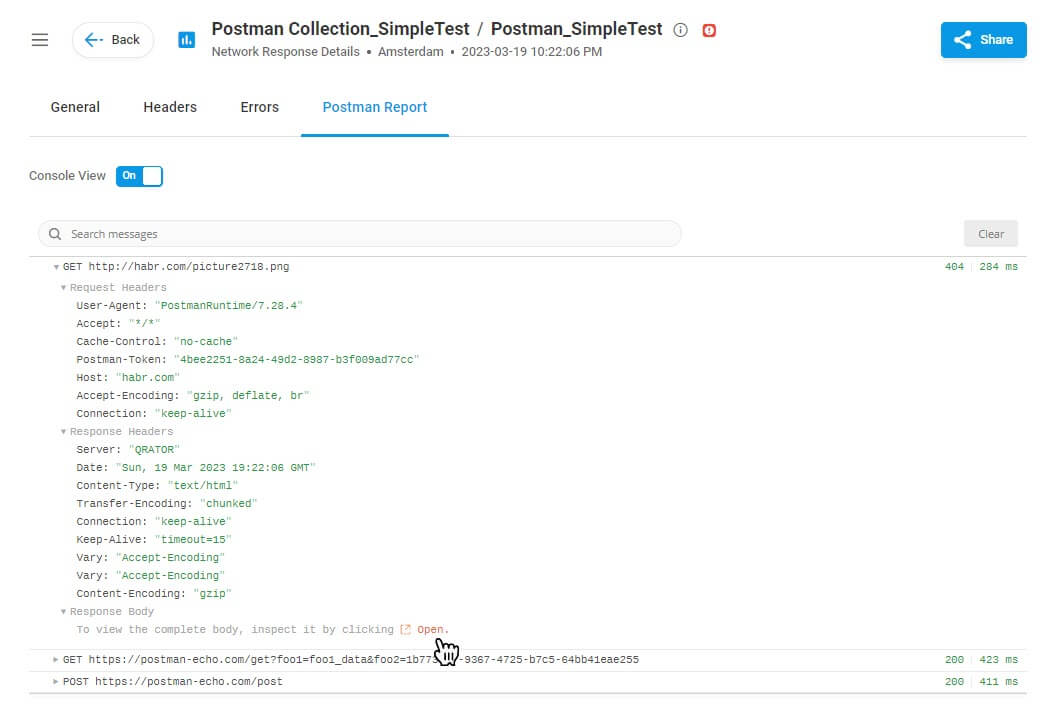Screen dimensions: 1055x705
Task: Click the red error status icon
Action: pos(709,30)
